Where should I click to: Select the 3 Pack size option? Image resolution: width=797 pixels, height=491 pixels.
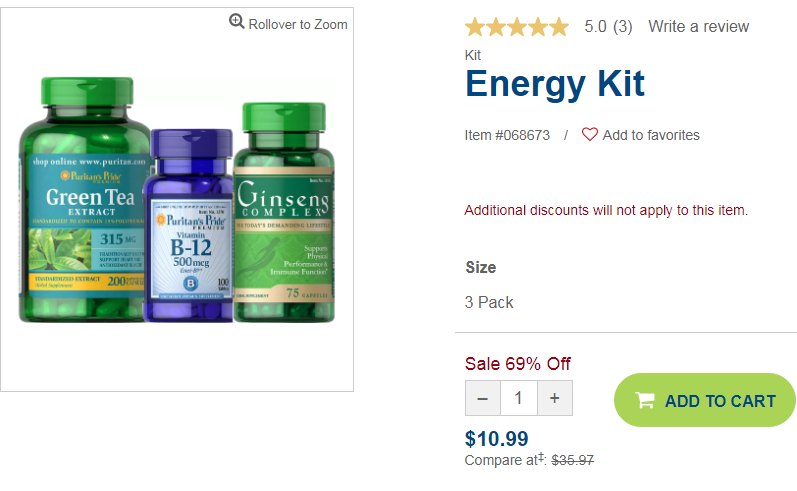pyautogui.click(x=489, y=302)
